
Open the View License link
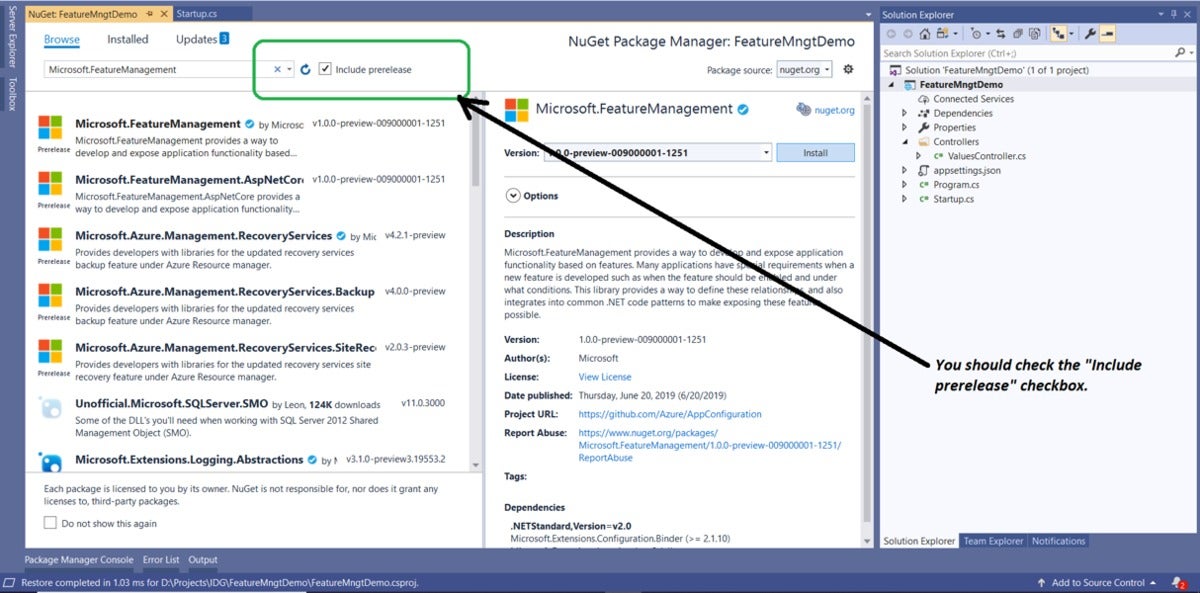pos(605,377)
